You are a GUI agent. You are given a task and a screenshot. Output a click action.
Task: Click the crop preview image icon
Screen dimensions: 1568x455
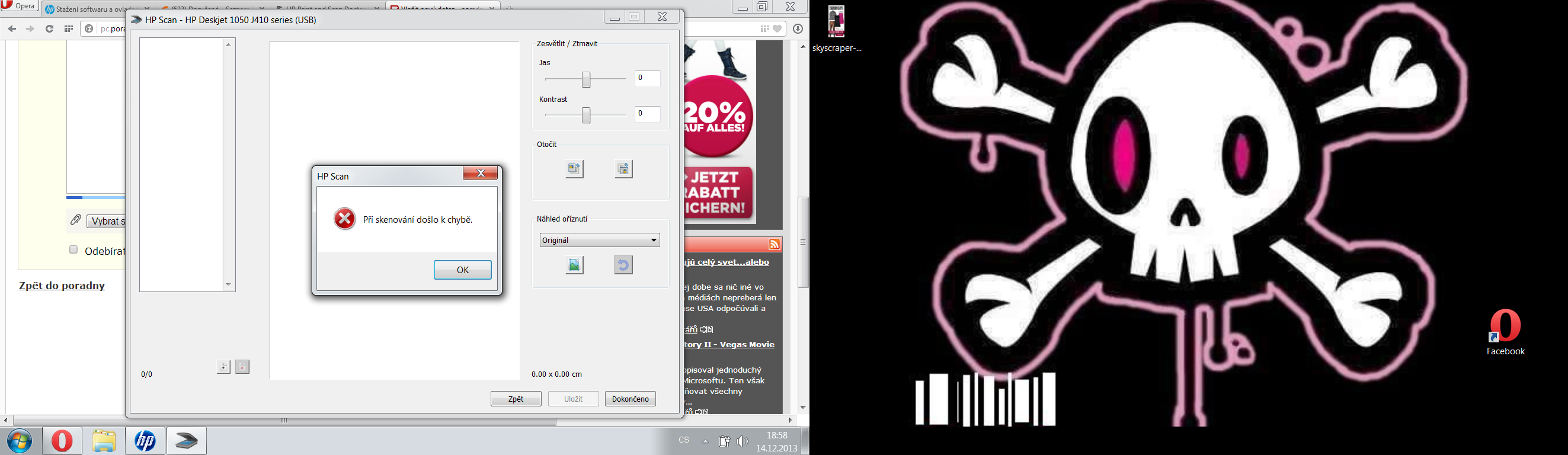point(574,265)
